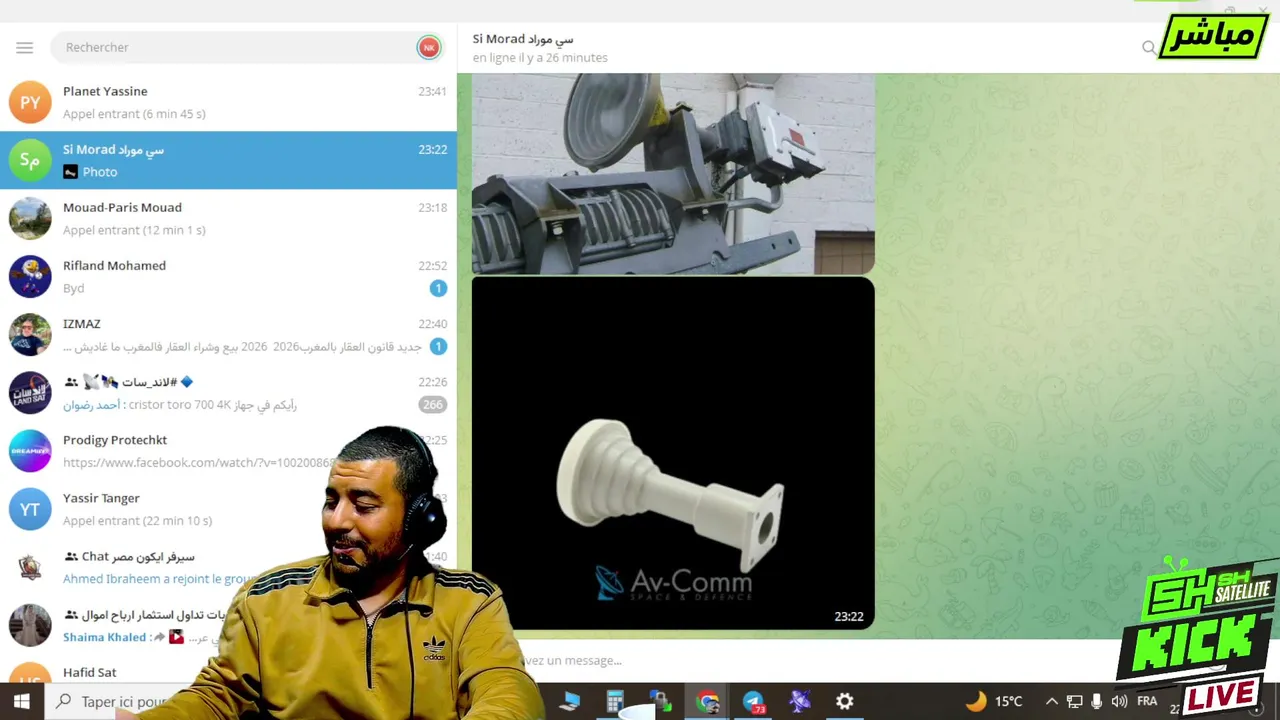Open the Telegram hamburger menu

[25, 47]
